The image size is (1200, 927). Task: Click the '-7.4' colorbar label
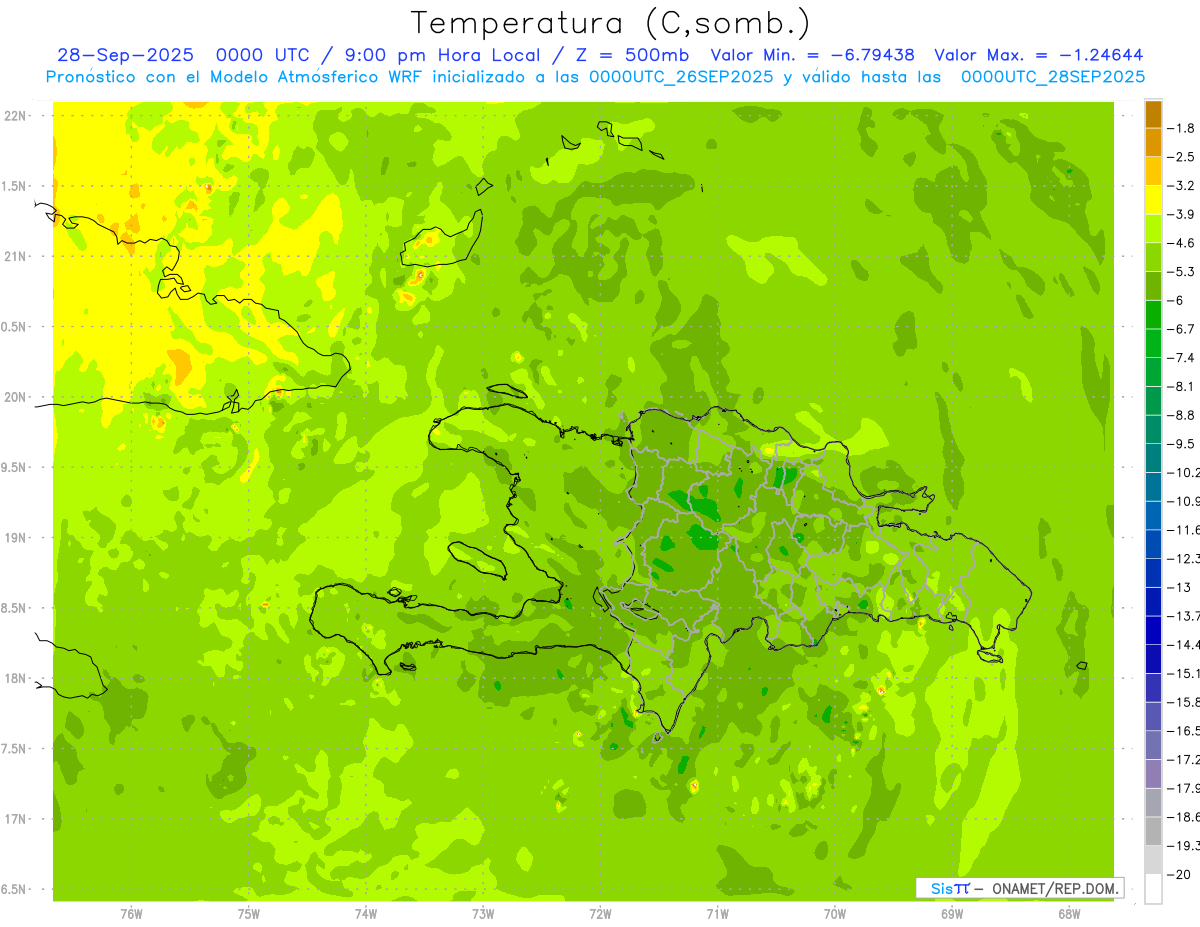pos(1183,358)
